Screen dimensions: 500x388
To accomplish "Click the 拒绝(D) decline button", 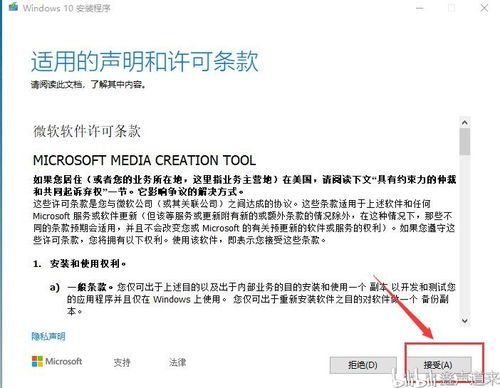I will pos(363,365).
